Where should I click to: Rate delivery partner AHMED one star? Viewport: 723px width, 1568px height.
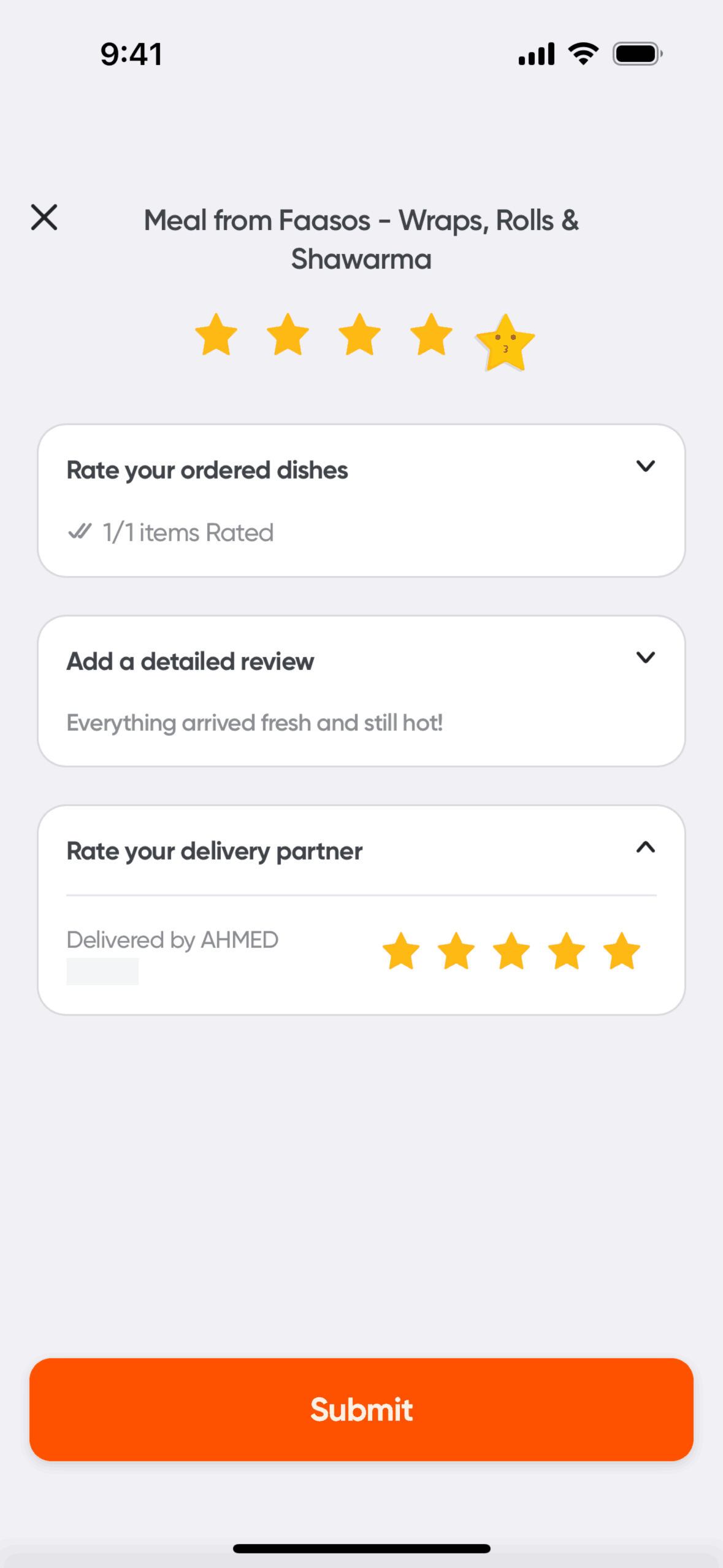click(x=401, y=951)
